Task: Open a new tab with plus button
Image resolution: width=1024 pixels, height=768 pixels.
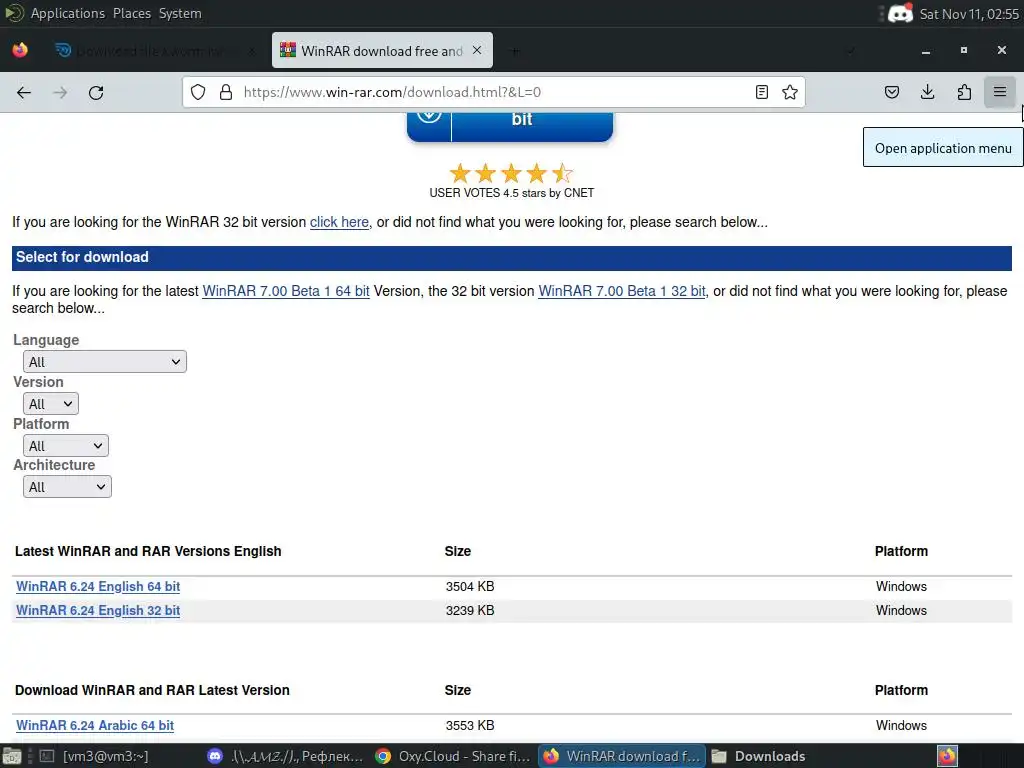Action: tap(515, 51)
